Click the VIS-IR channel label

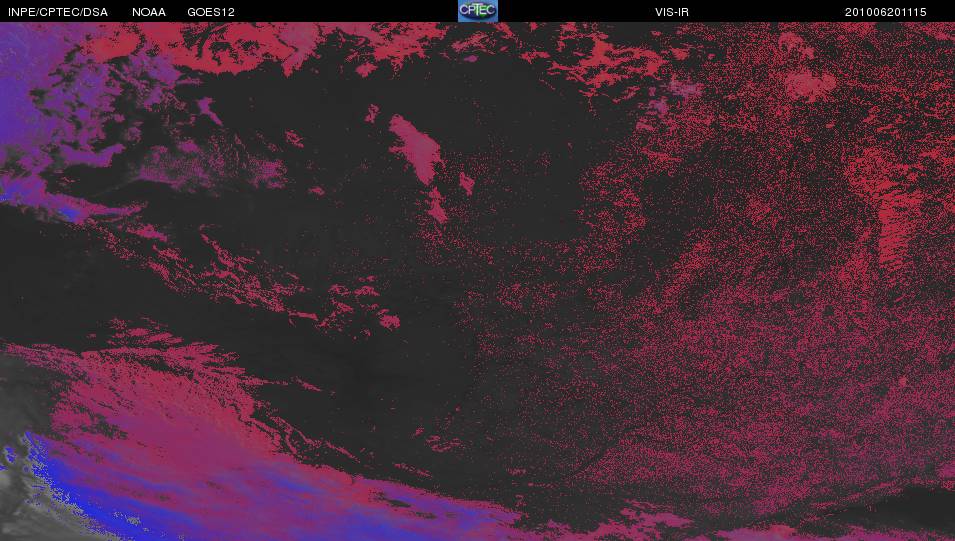[672, 12]
